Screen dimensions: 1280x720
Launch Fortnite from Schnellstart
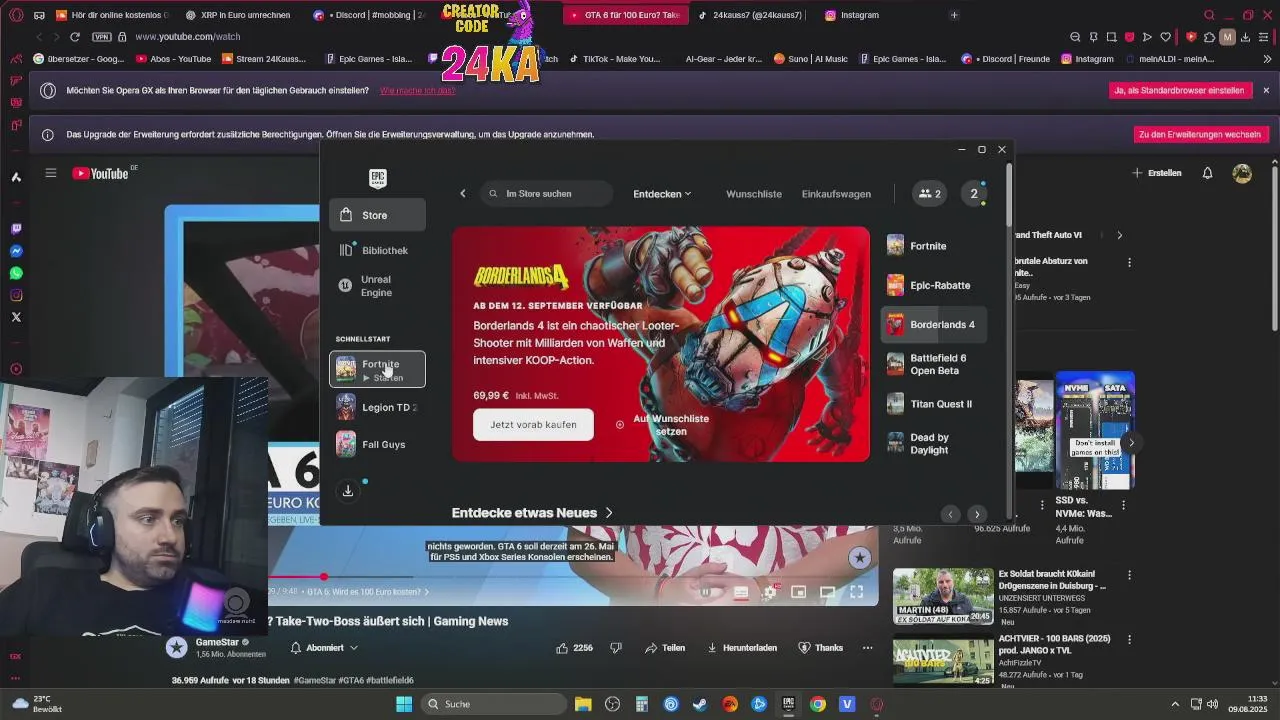[x=377, y=370]
